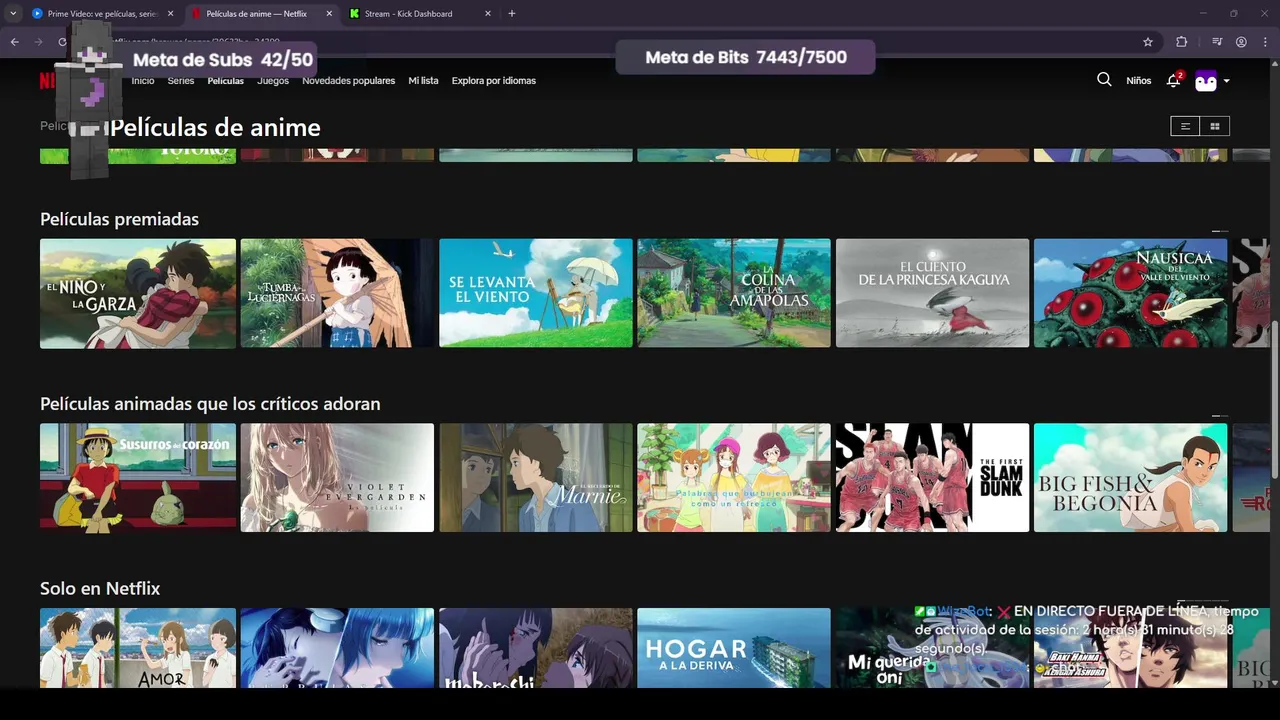
Task: Open Big Fish & Begonia
Action: pyautogui.click(x=1131, y=478)
